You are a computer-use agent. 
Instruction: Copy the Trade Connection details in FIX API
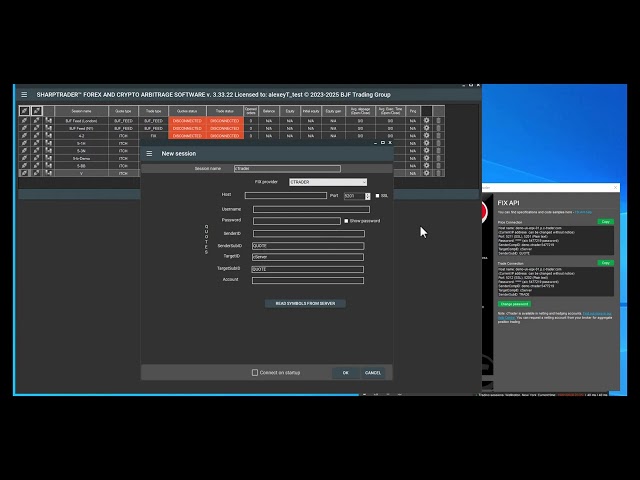pyautogui.click(x=606, y=263)
